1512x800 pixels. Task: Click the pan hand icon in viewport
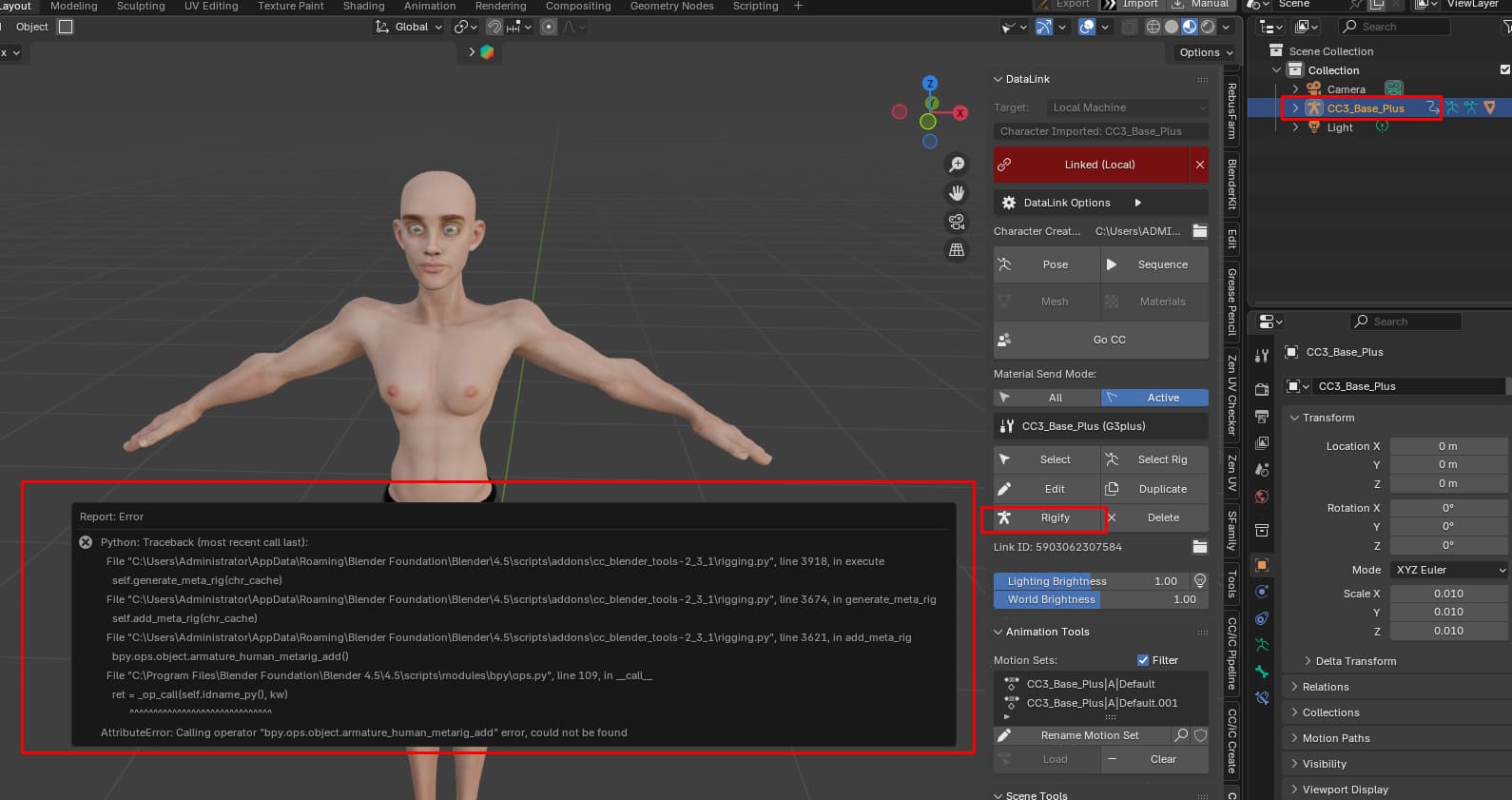[x=957, y=193]
